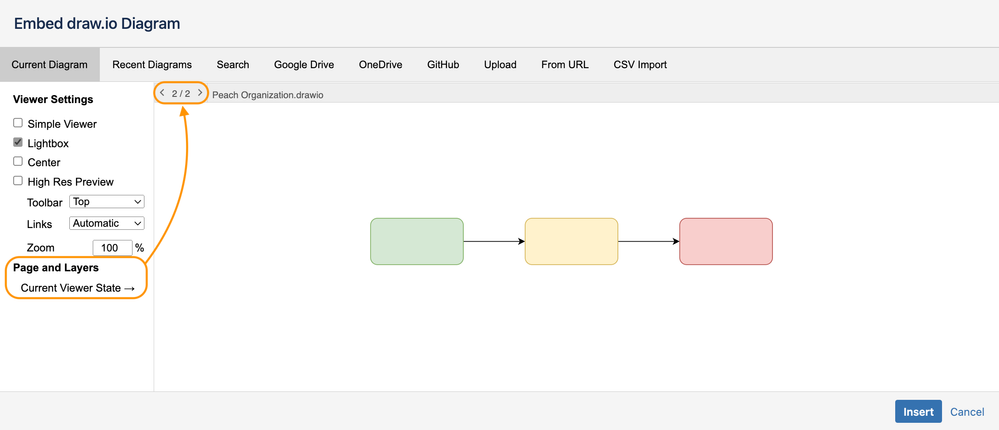
Task: Select the red box in the diagram
Action: click(x=726, y=241)
